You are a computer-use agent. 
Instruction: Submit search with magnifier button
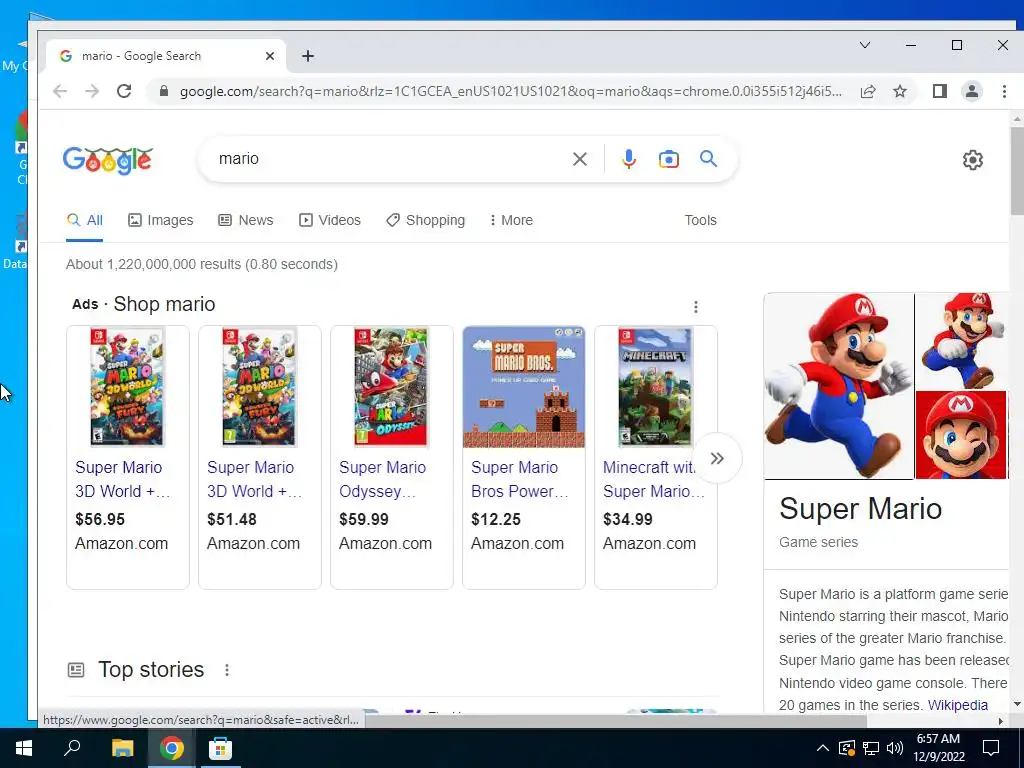pos(709,159)
